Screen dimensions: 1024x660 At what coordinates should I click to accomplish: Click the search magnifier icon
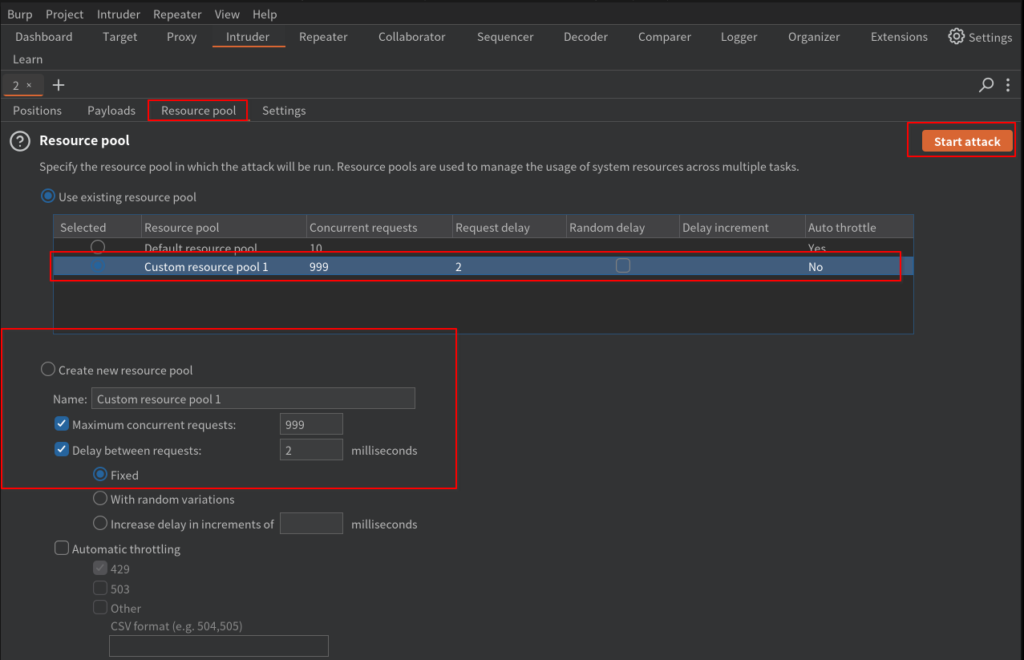coord(986,85)
